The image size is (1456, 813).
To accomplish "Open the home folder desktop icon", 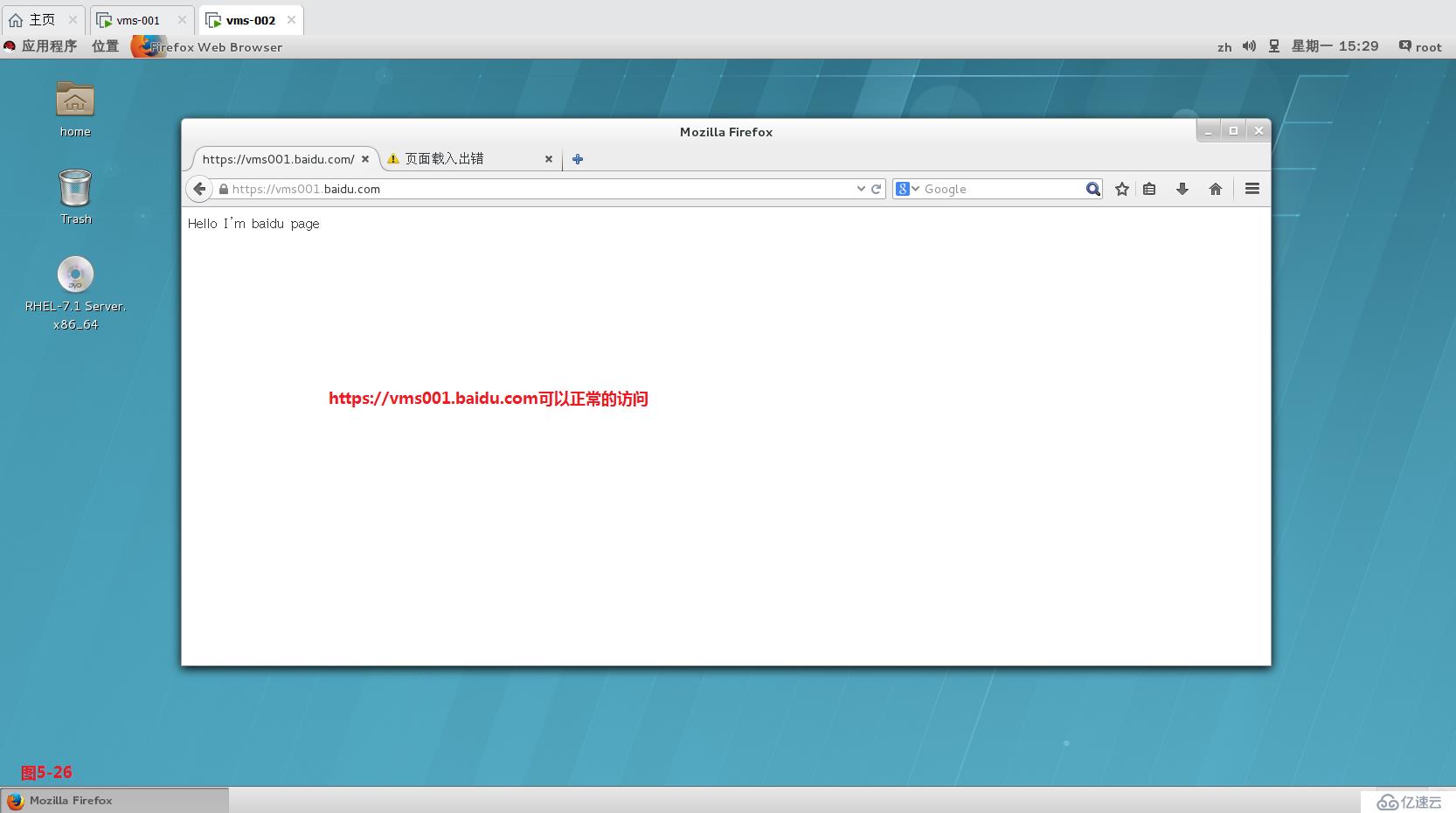I will [x=75, y=108].
